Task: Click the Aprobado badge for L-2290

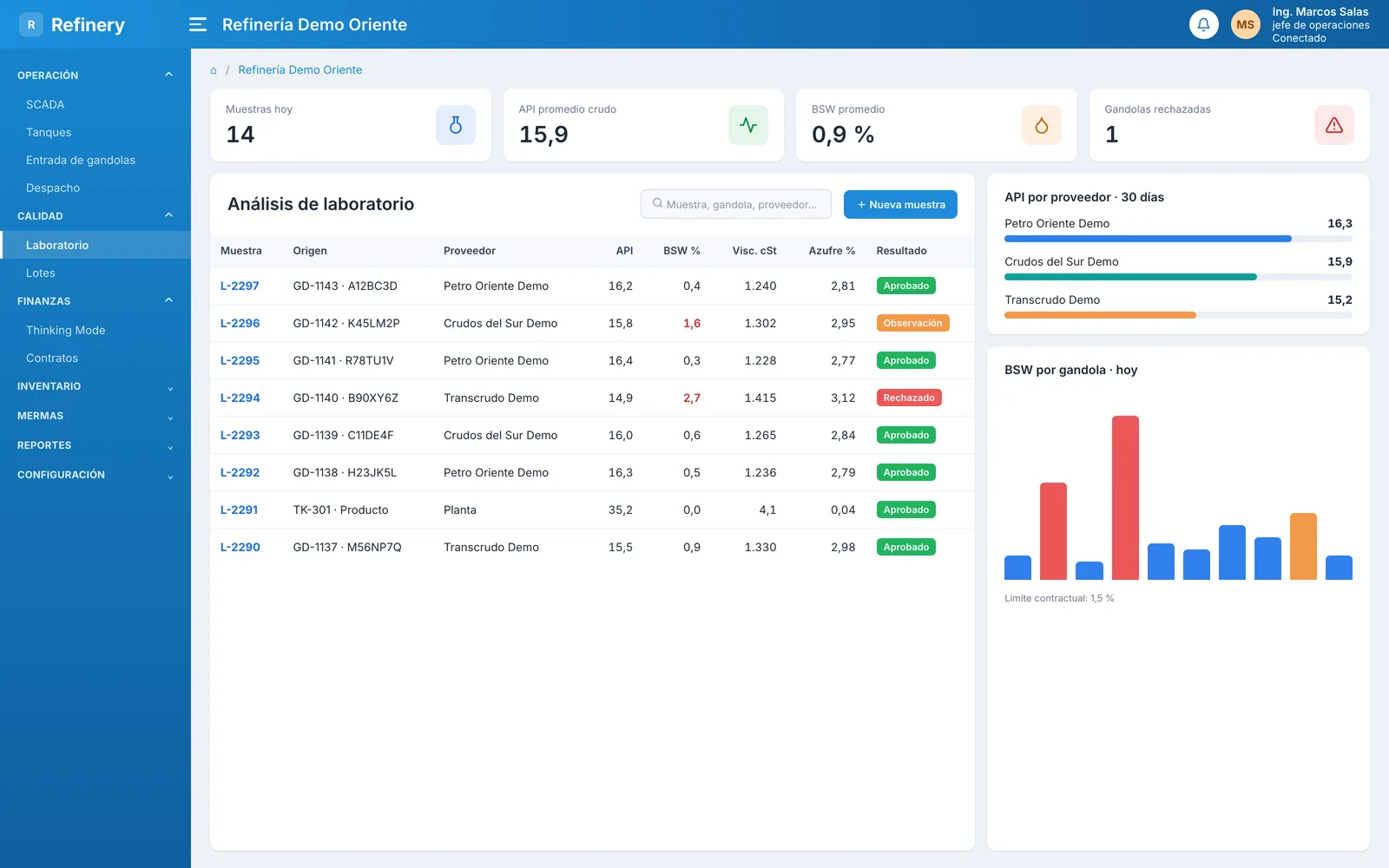Action: 906,547
